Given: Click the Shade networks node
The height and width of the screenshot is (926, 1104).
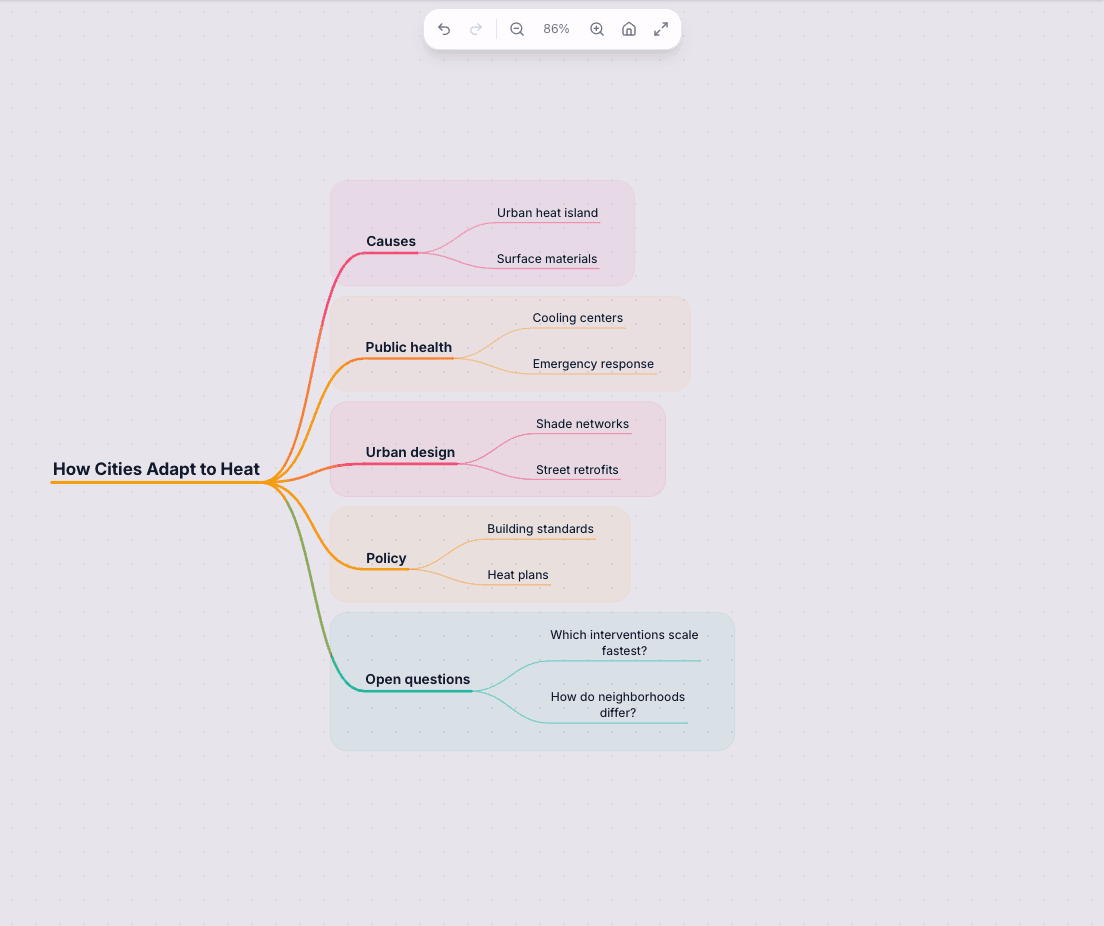Looking at the screenshot, I should pos(582,423).
